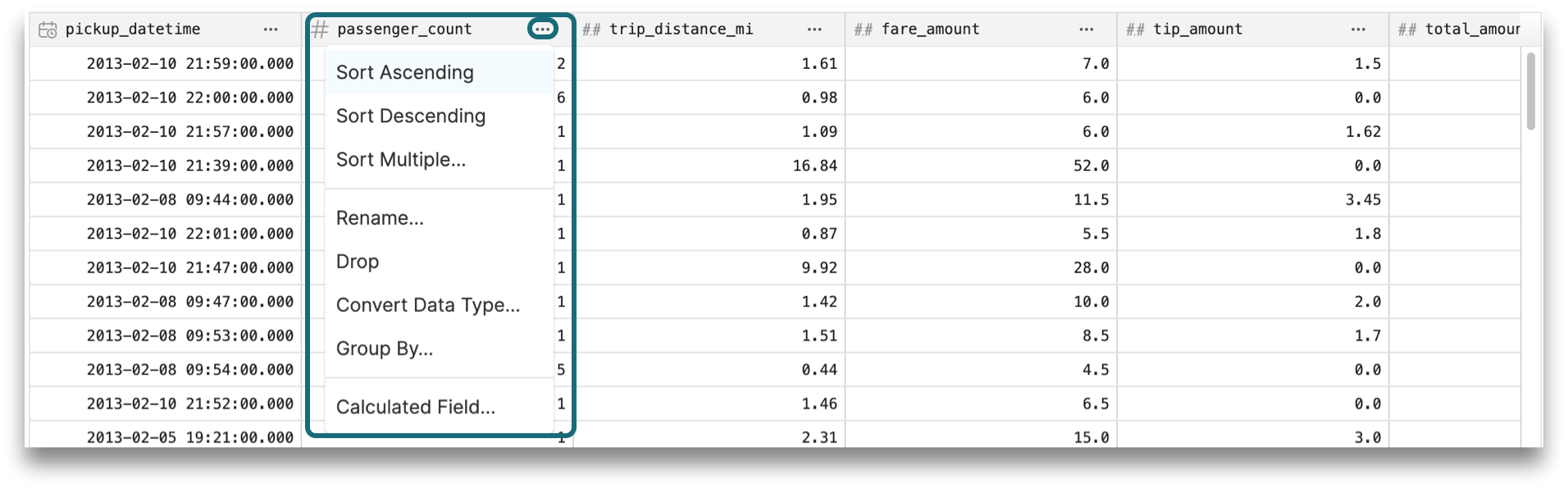
Task: Open fare_amount column options ellipsis
Action: [1086, 30]
